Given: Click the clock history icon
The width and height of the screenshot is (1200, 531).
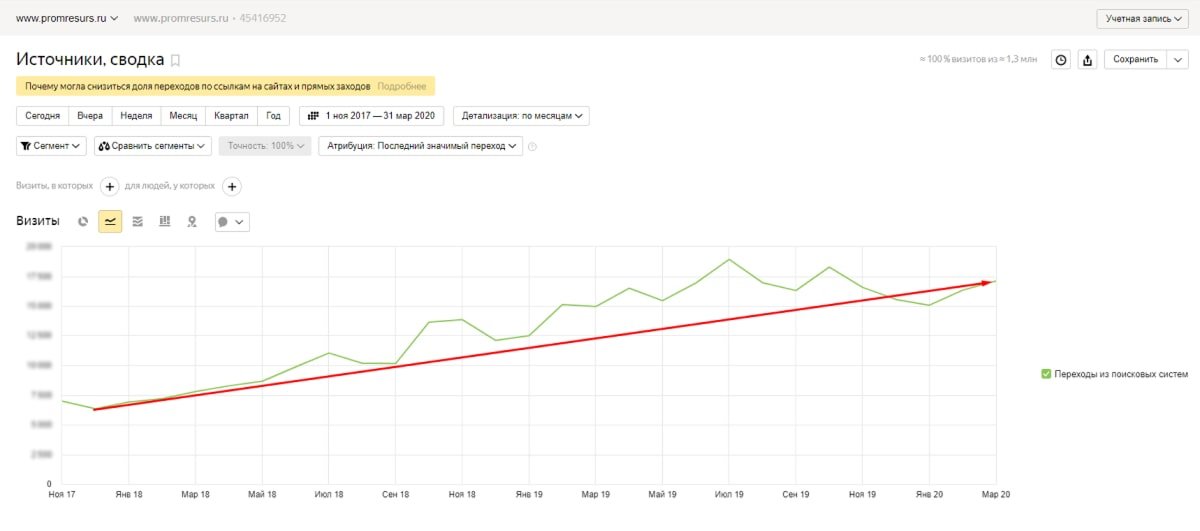Looking at the screenshot, I should 1061,60.
